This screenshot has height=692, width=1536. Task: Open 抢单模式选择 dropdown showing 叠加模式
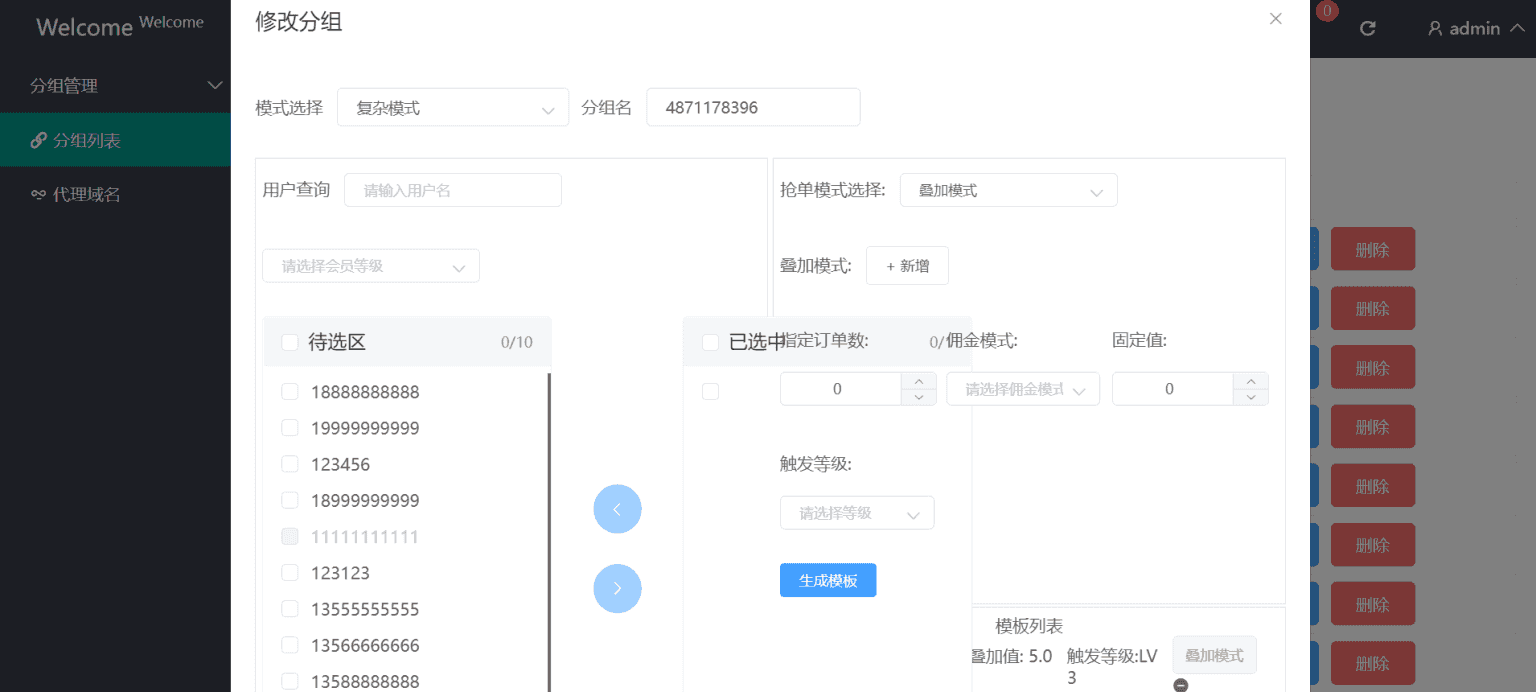tap(1008, 190)
